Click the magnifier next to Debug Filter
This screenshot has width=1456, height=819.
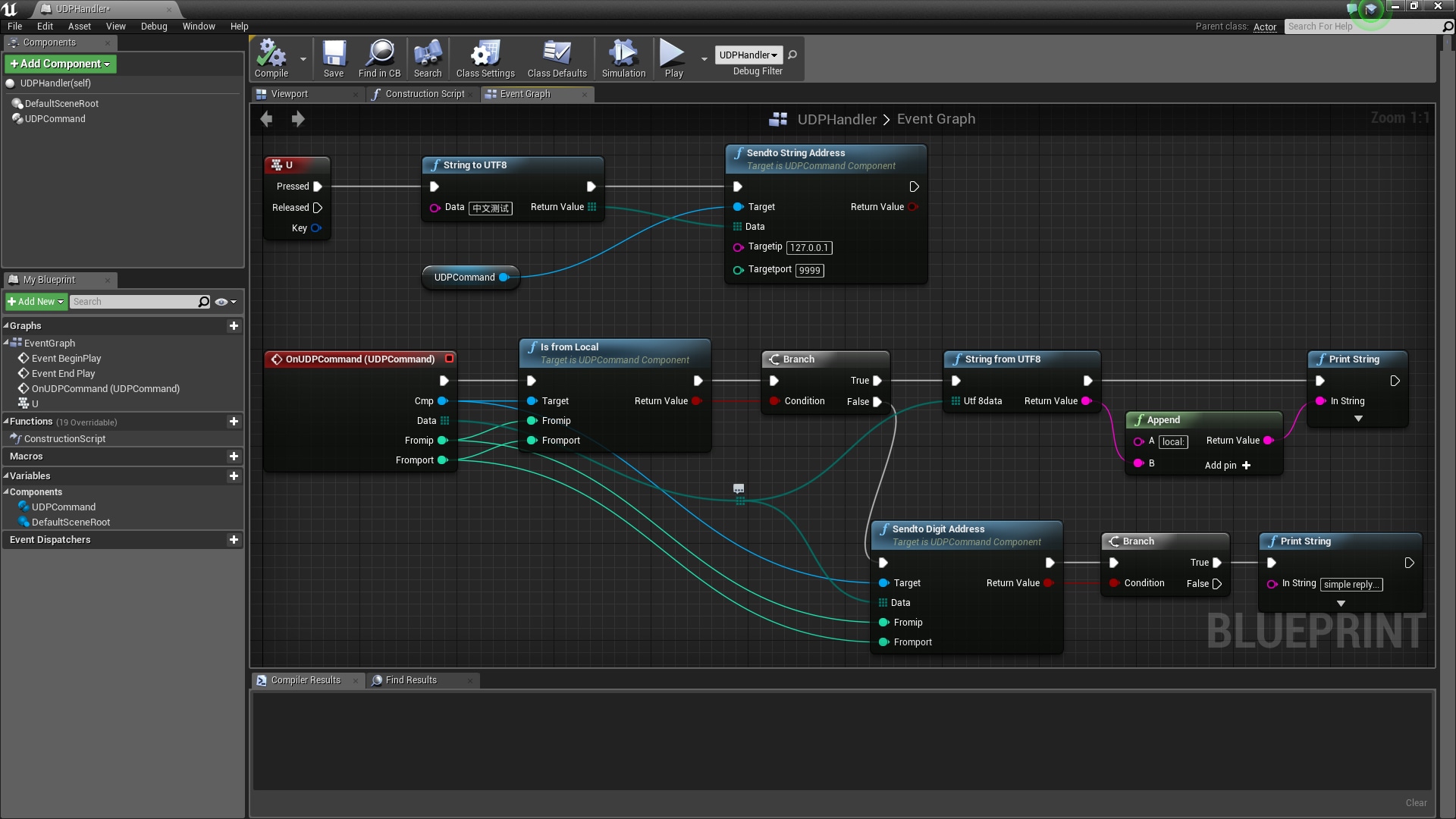coord(792,55)
